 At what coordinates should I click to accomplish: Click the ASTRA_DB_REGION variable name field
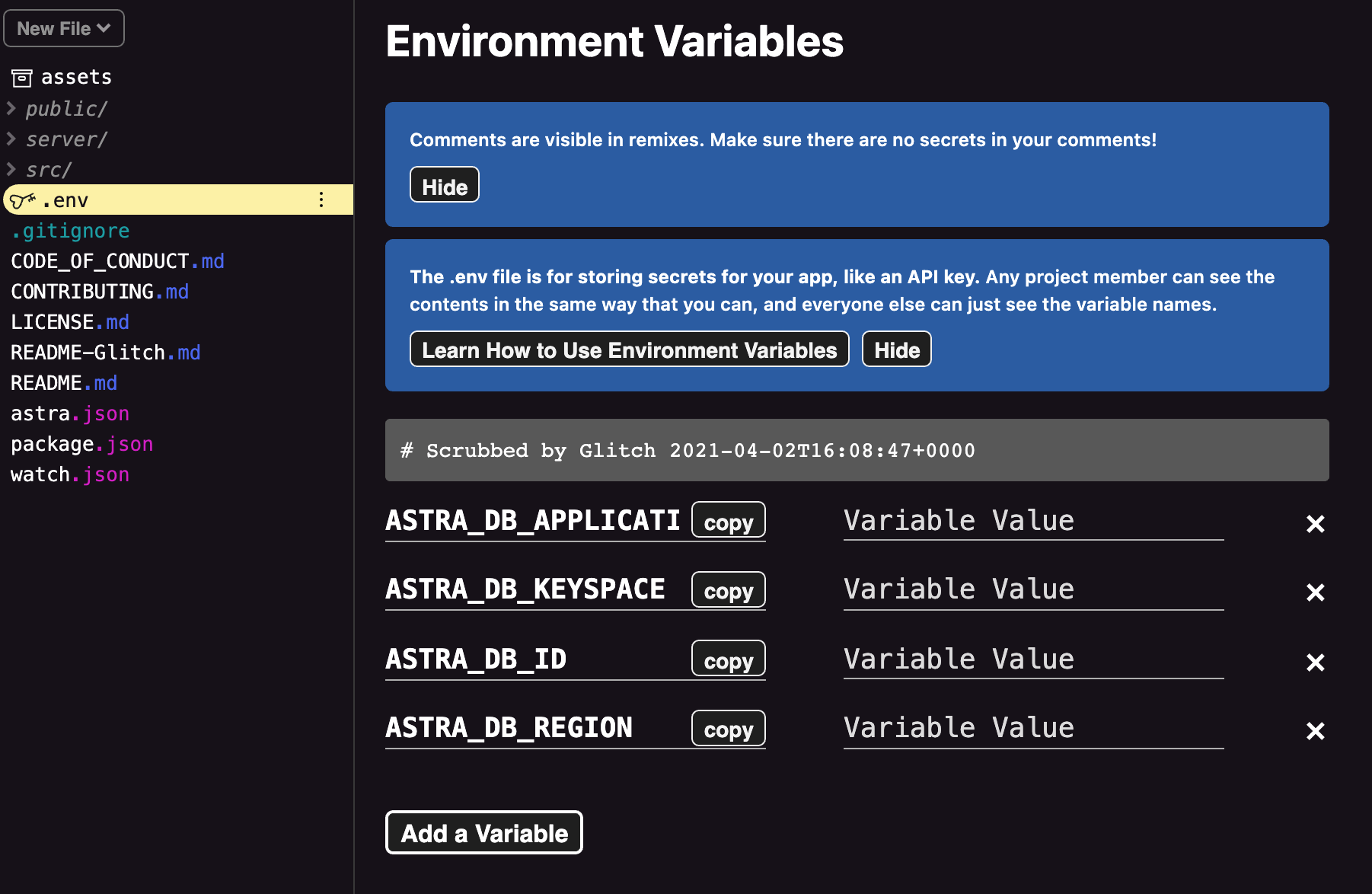(x=533, y=727)
